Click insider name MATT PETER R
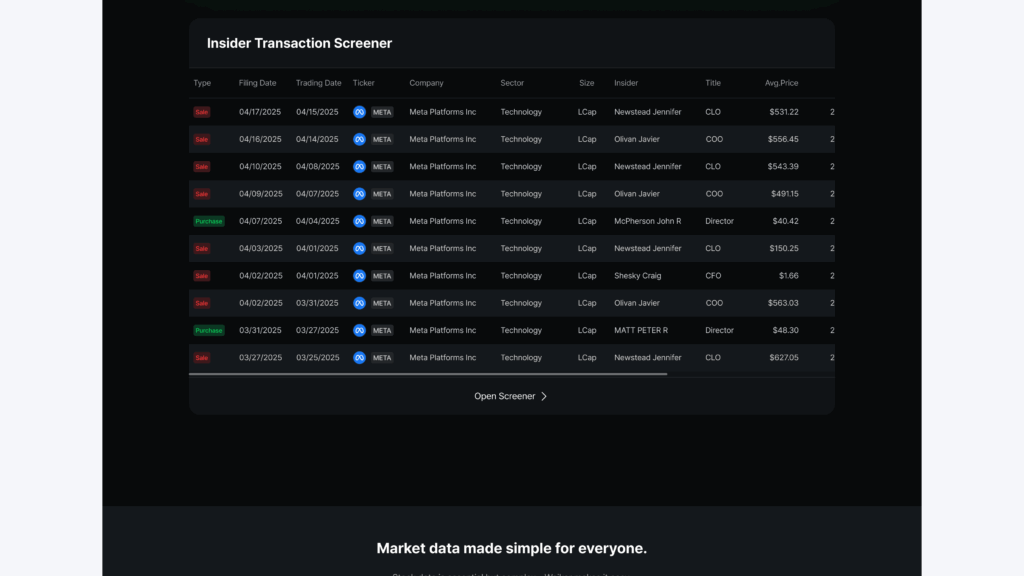 tap(641, 330)
